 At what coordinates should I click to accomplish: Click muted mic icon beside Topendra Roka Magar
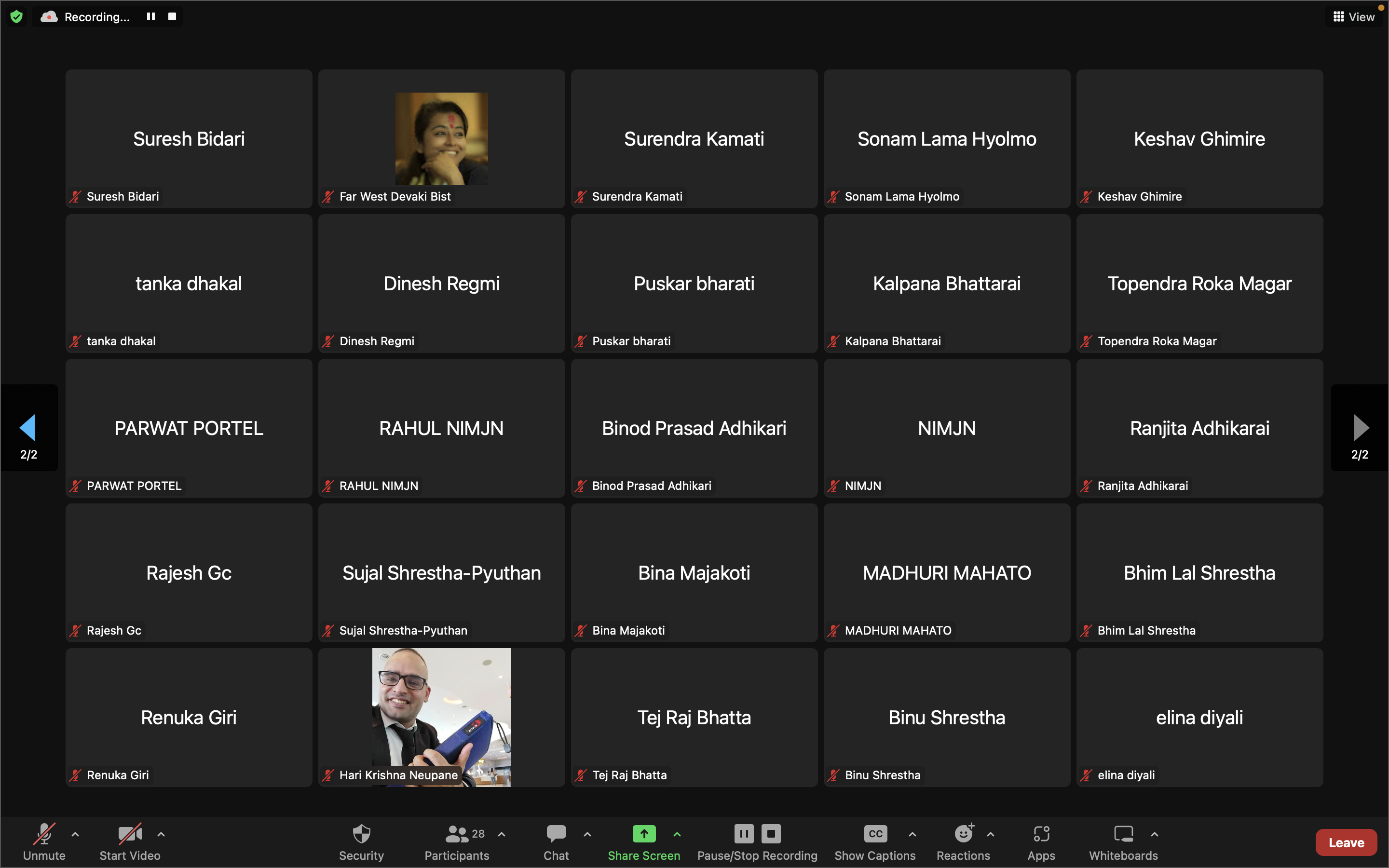1086,341
